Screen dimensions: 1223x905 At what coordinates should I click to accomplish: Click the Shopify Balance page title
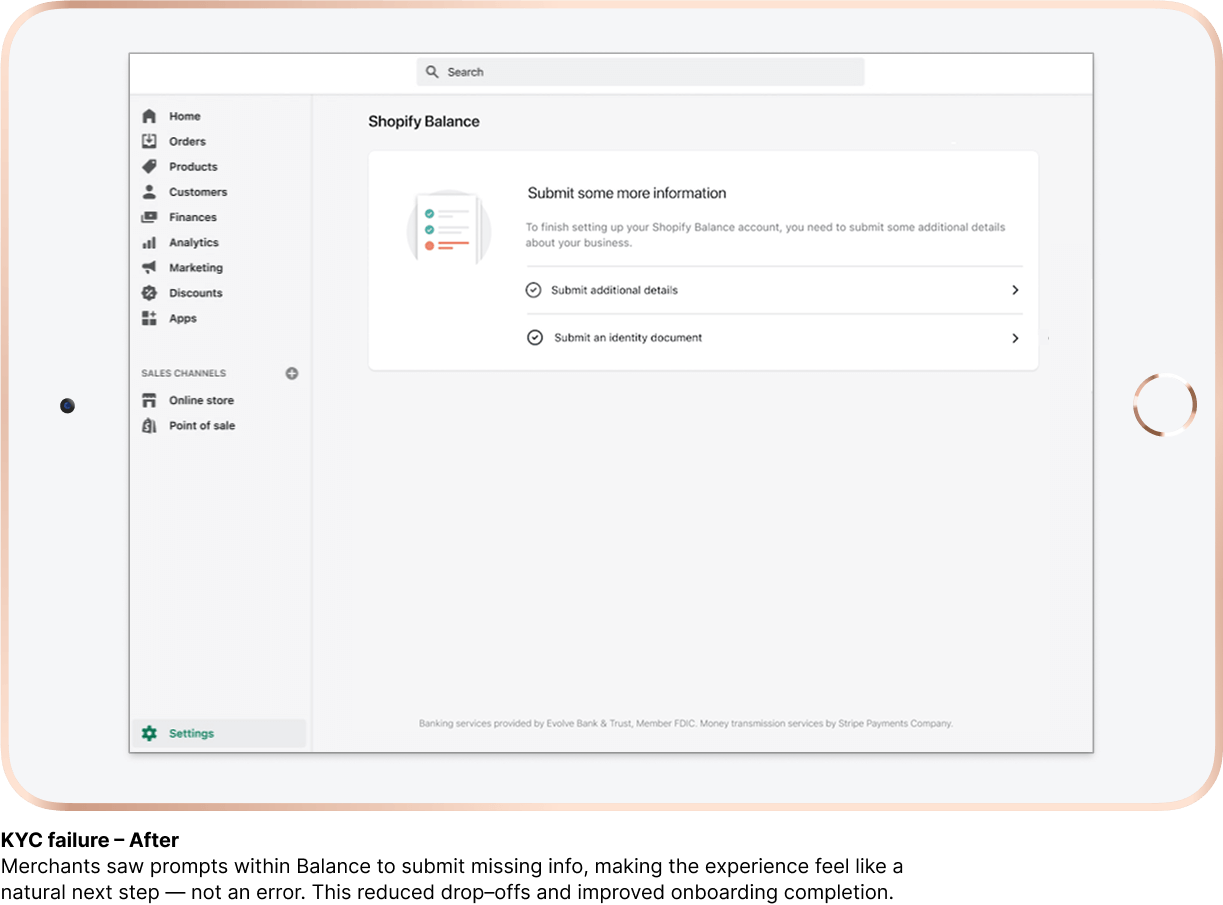pos(424,122)
